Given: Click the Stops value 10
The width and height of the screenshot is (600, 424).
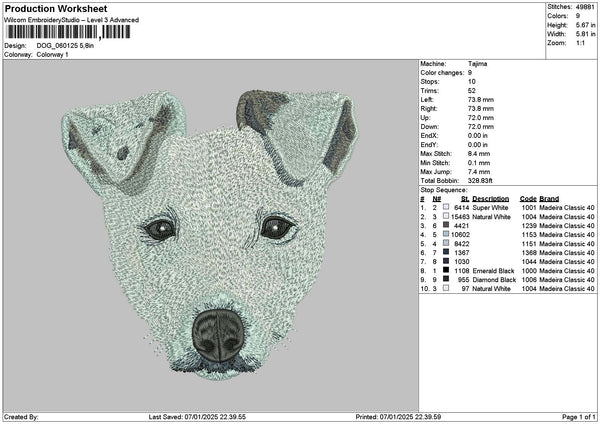Looking at the screenshot, I should click(x=471, y=82).
